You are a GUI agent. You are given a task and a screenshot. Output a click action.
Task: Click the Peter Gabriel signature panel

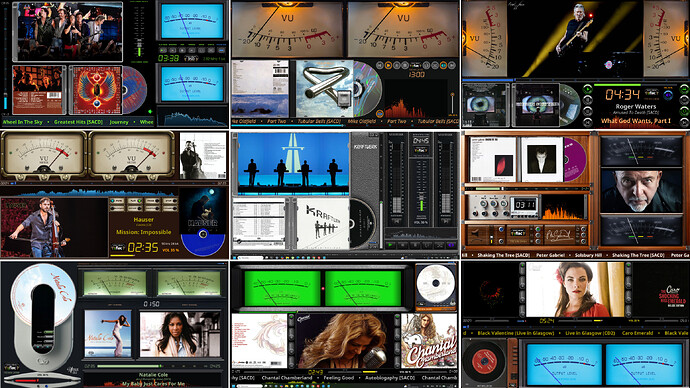coord(559,234)
